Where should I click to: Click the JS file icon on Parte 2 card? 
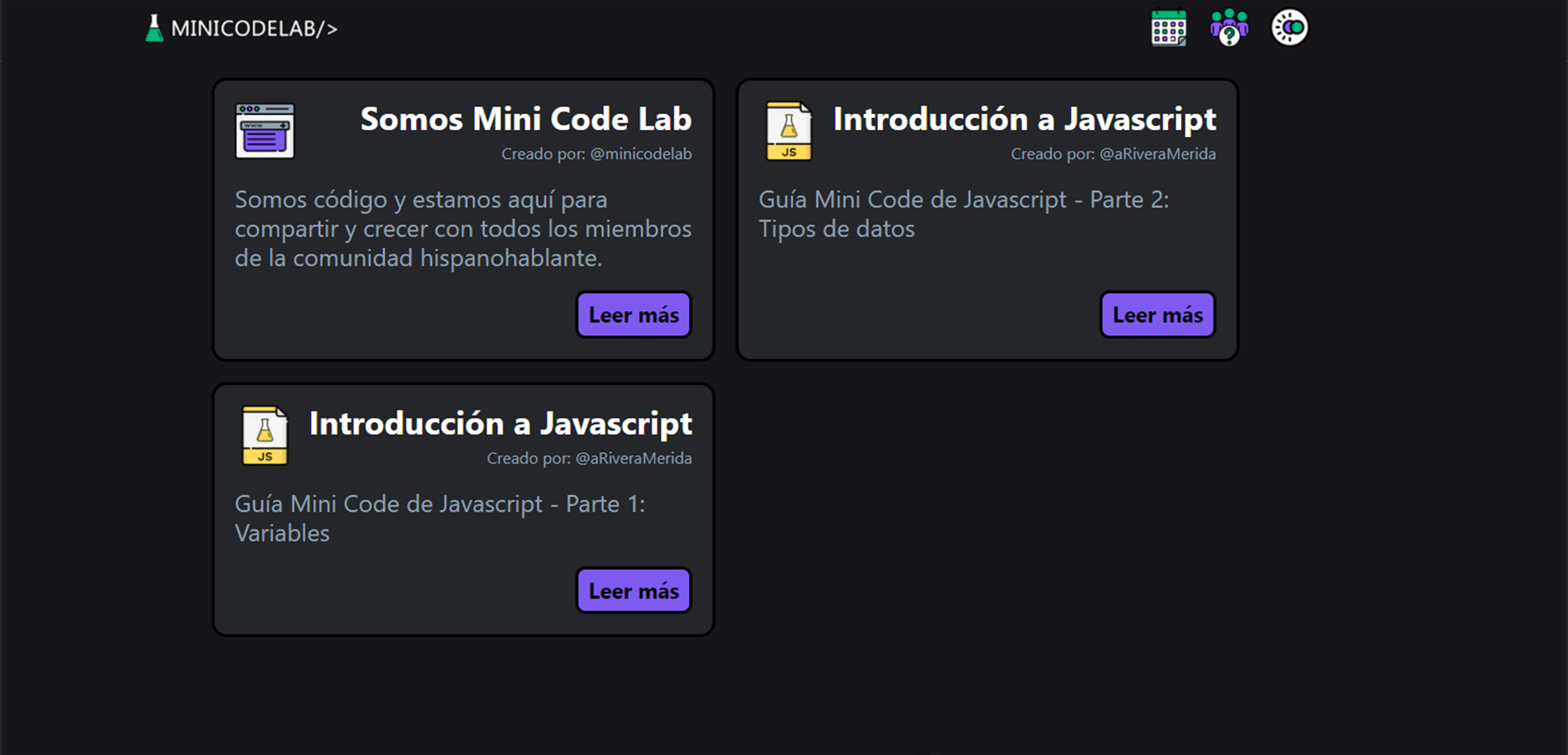[789, 131]
